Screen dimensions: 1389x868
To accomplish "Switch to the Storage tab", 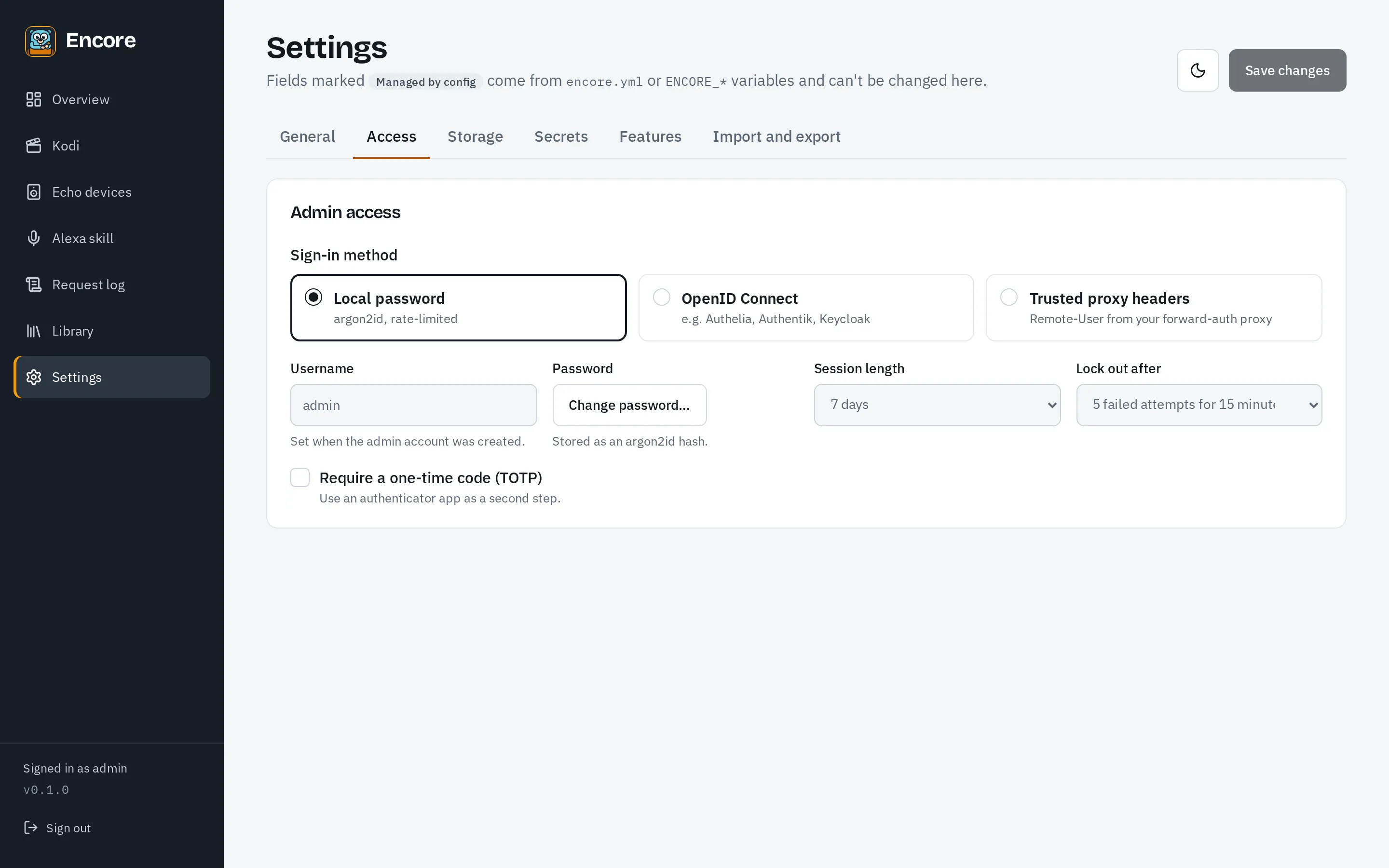I will [x=475, y=136].
